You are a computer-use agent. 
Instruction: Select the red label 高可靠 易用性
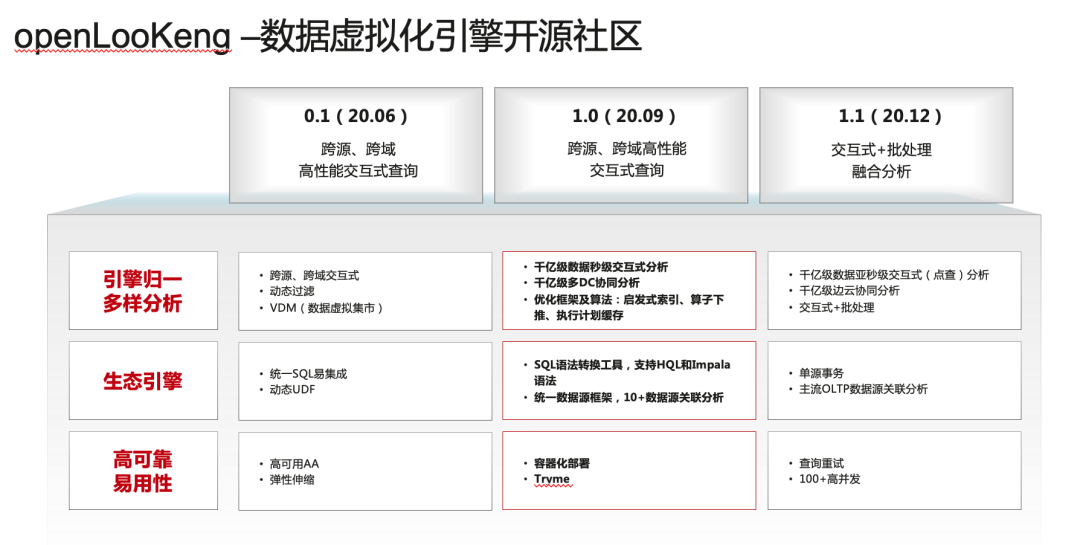coord(143,471)
